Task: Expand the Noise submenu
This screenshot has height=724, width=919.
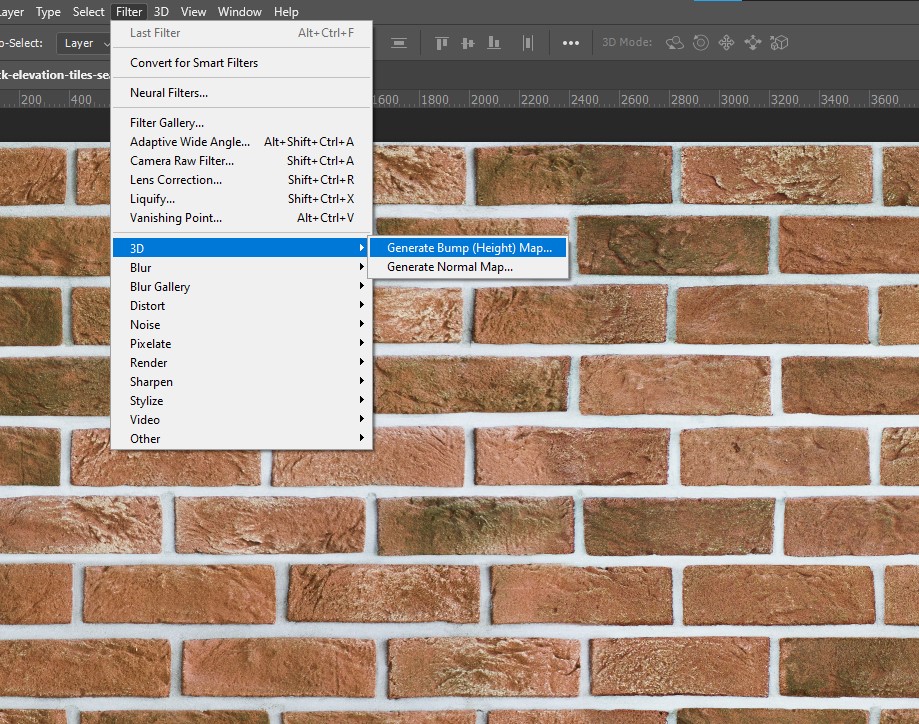Action: (241, 325)
